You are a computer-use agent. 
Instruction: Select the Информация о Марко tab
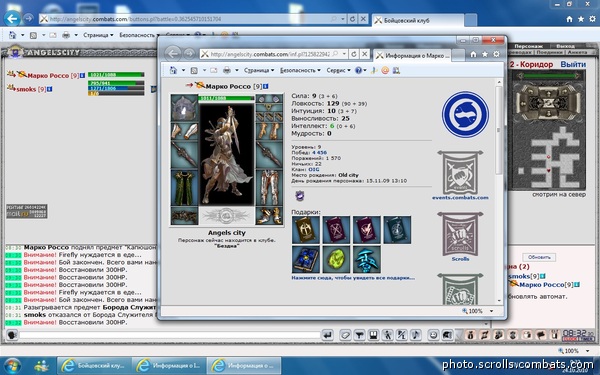click(x=413, y=55)
